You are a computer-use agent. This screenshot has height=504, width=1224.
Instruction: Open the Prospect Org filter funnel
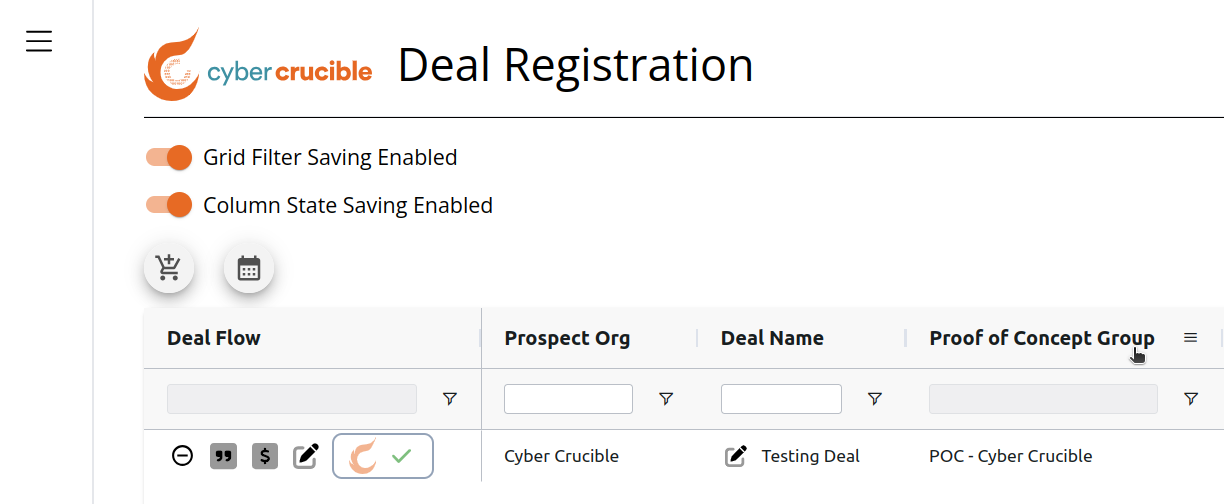pyautogui.click(x=666, y=399)
